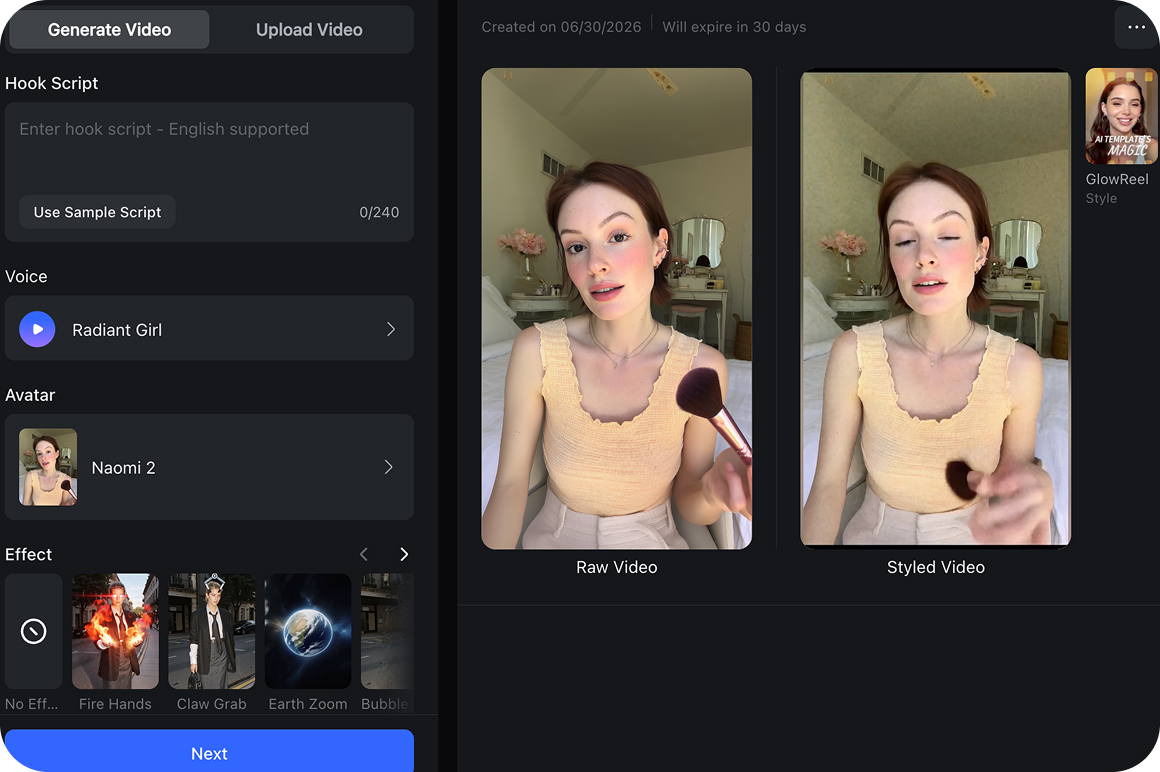Viewport: 1160px width, 772px height.
Task: Select the No Effect option
Action: [x=33, y=632]
